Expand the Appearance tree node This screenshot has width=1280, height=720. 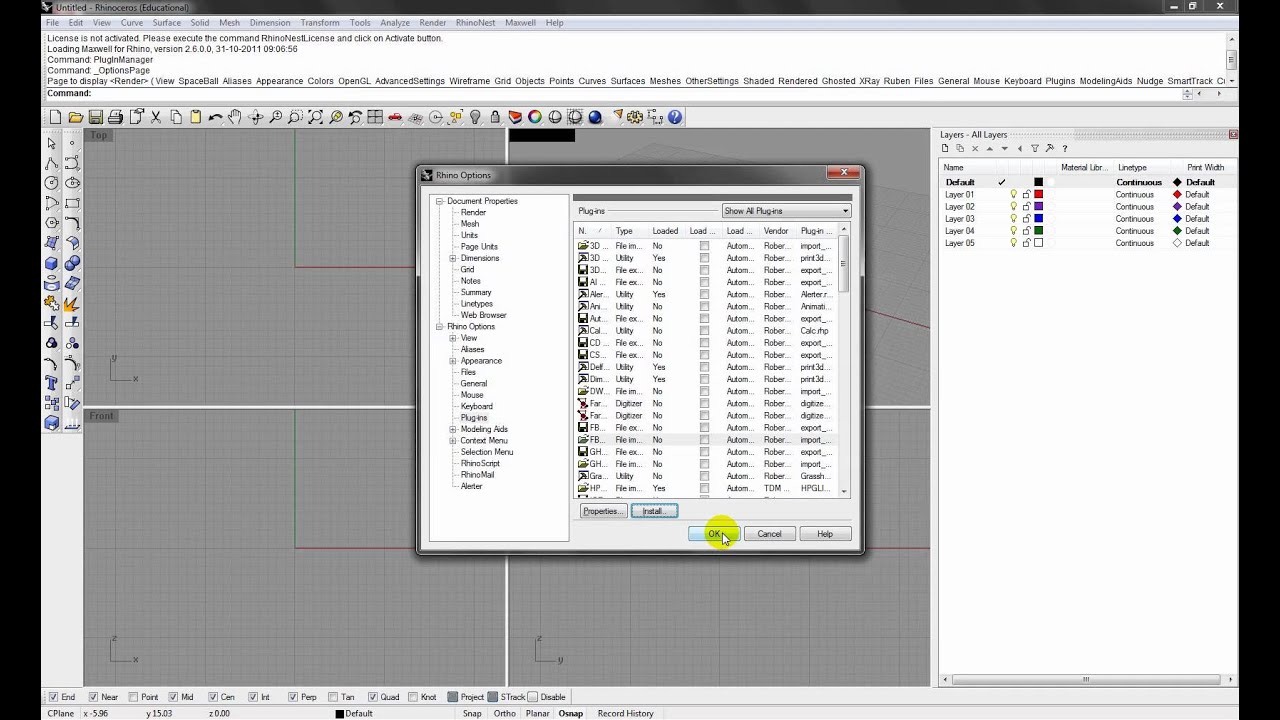pyautogui.click(x=453, y=361)
